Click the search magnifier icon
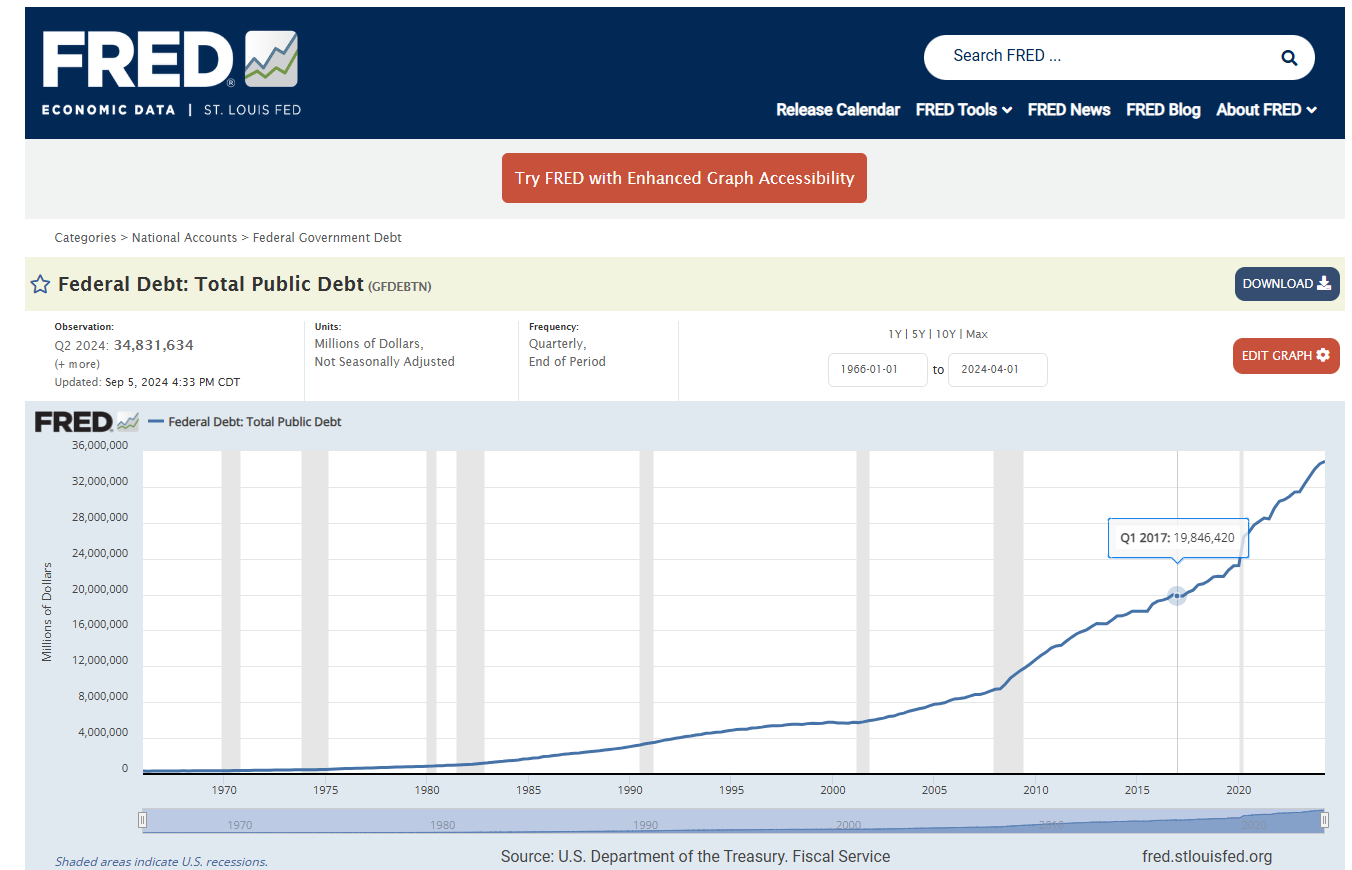The height and width of the screenshot is (870, 1352). click(x=1289, y=57)
